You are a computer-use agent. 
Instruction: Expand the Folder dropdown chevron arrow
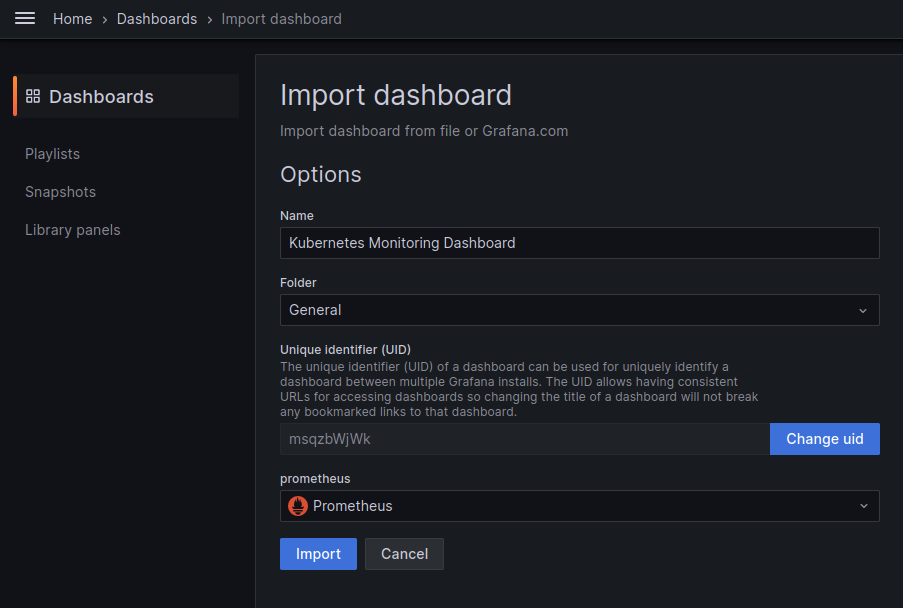(863, 310)
